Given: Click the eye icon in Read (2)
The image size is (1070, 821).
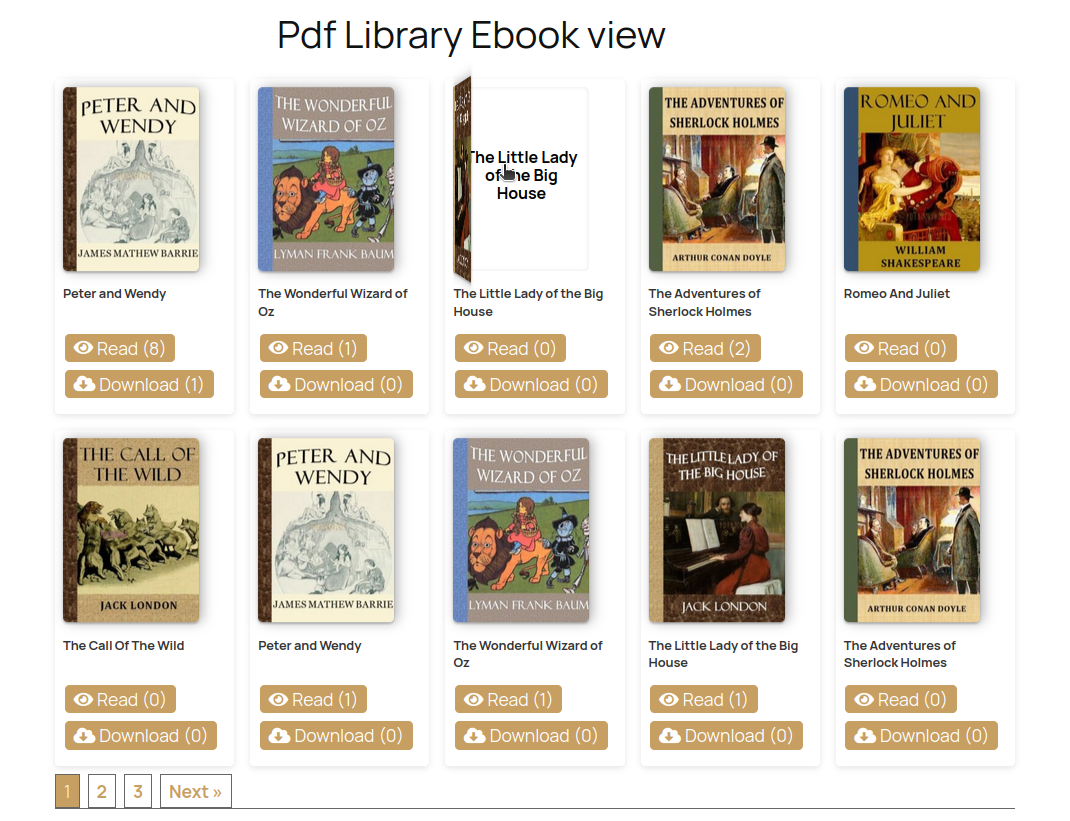Looking at the screenshot, I should (x=669, y=348).
